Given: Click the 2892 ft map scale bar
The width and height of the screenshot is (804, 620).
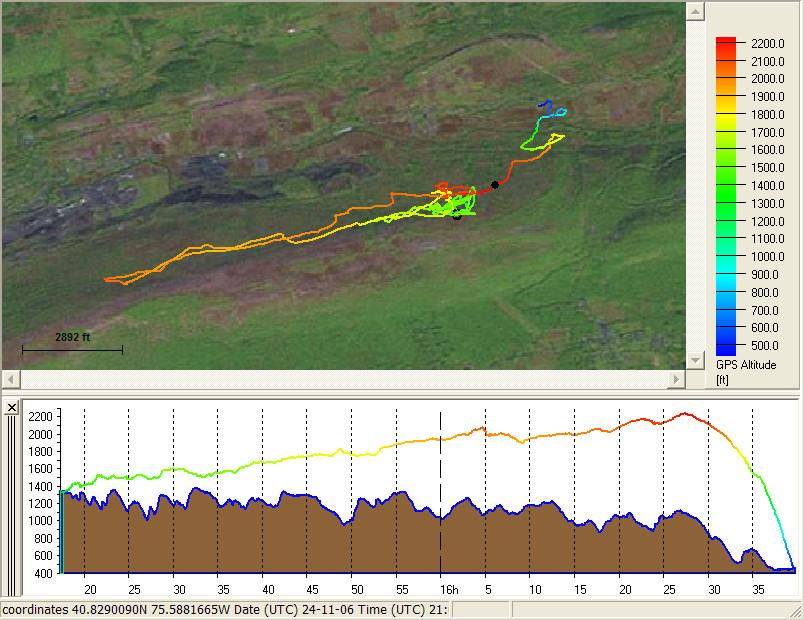Looking at the screenshot, I should coord(72,349).
